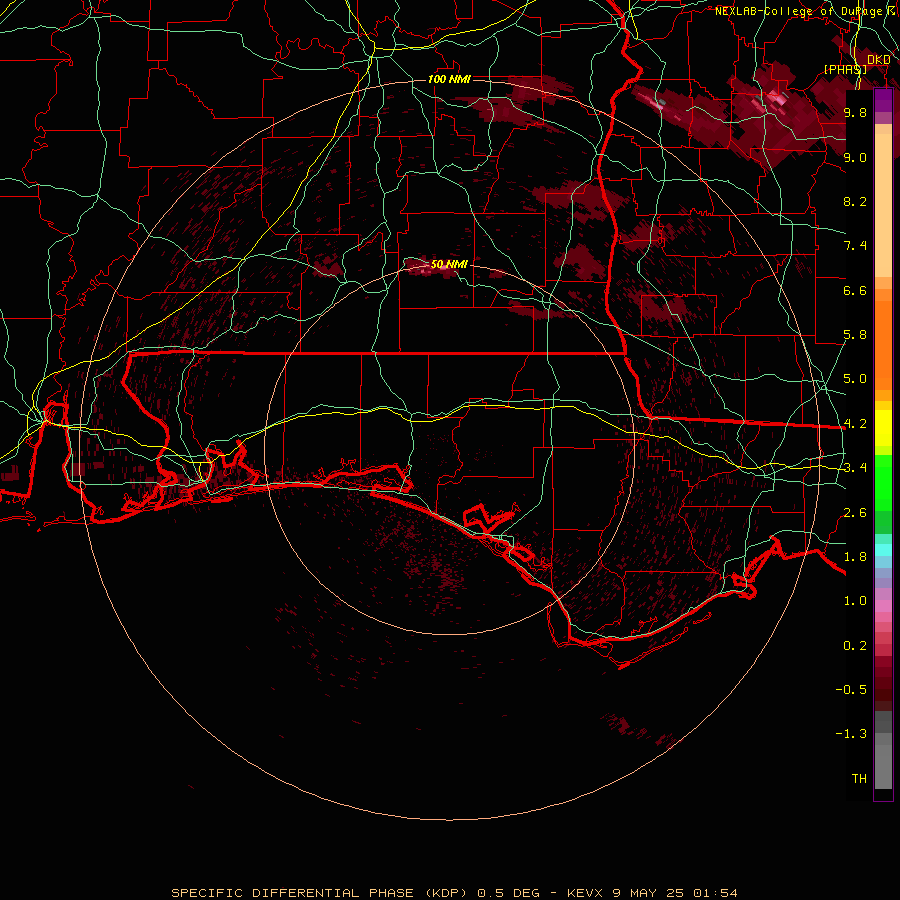Image resolution: width=900 pixels, height=900 pixels.
Task: Click the [PHAS] label above color bar
Action: 845,69
